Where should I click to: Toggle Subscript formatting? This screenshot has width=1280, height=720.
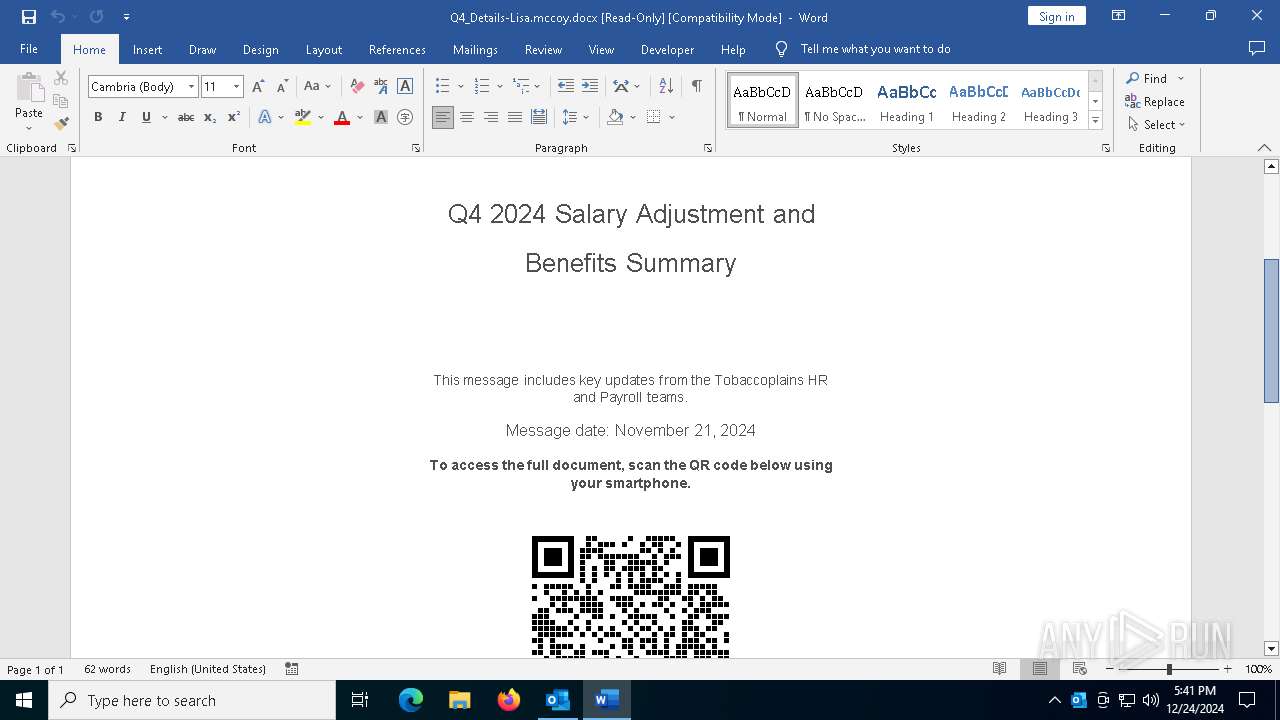(x=210, y=117)
